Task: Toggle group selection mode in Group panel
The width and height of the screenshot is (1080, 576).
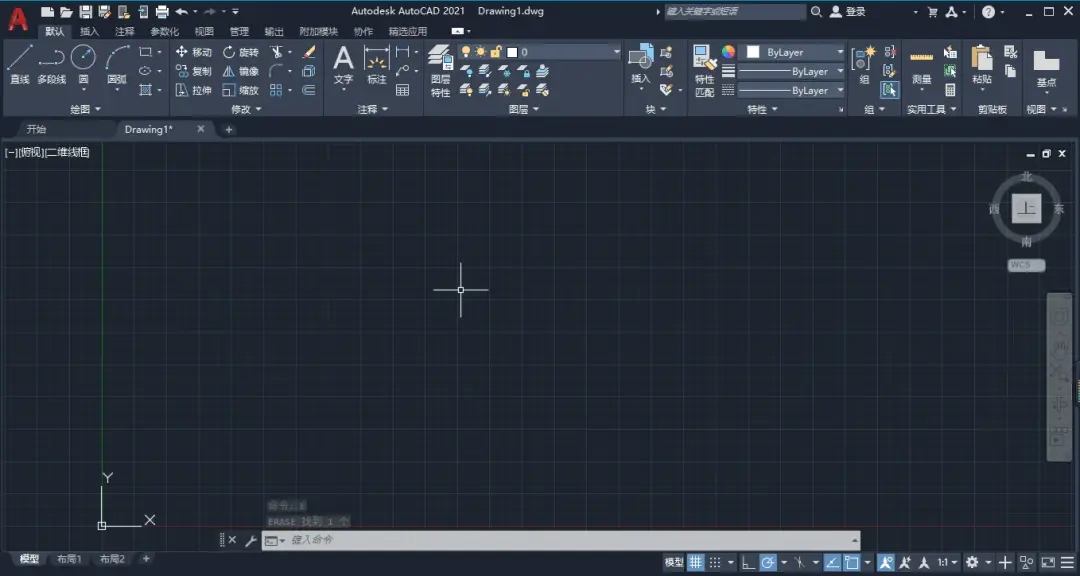Action: pyautogui.click(x=889, y=90)
